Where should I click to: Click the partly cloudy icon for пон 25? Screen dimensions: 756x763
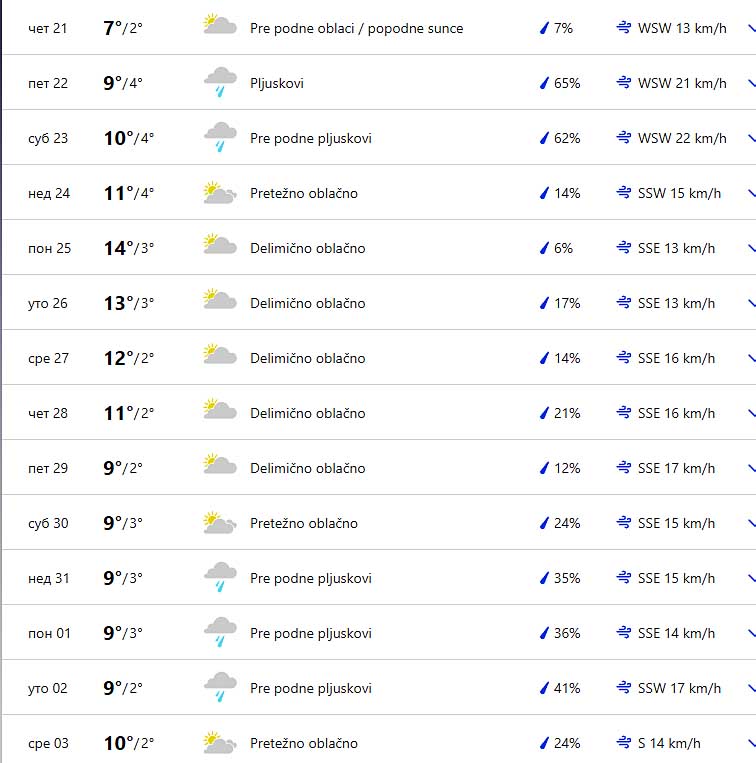coord(219,247)
